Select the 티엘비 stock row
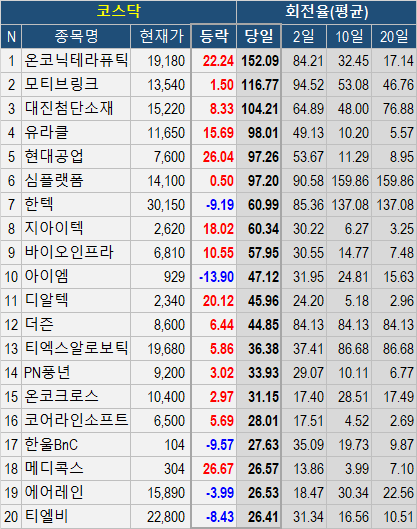This screenshot has width=417, height=529. coord(46,516)
